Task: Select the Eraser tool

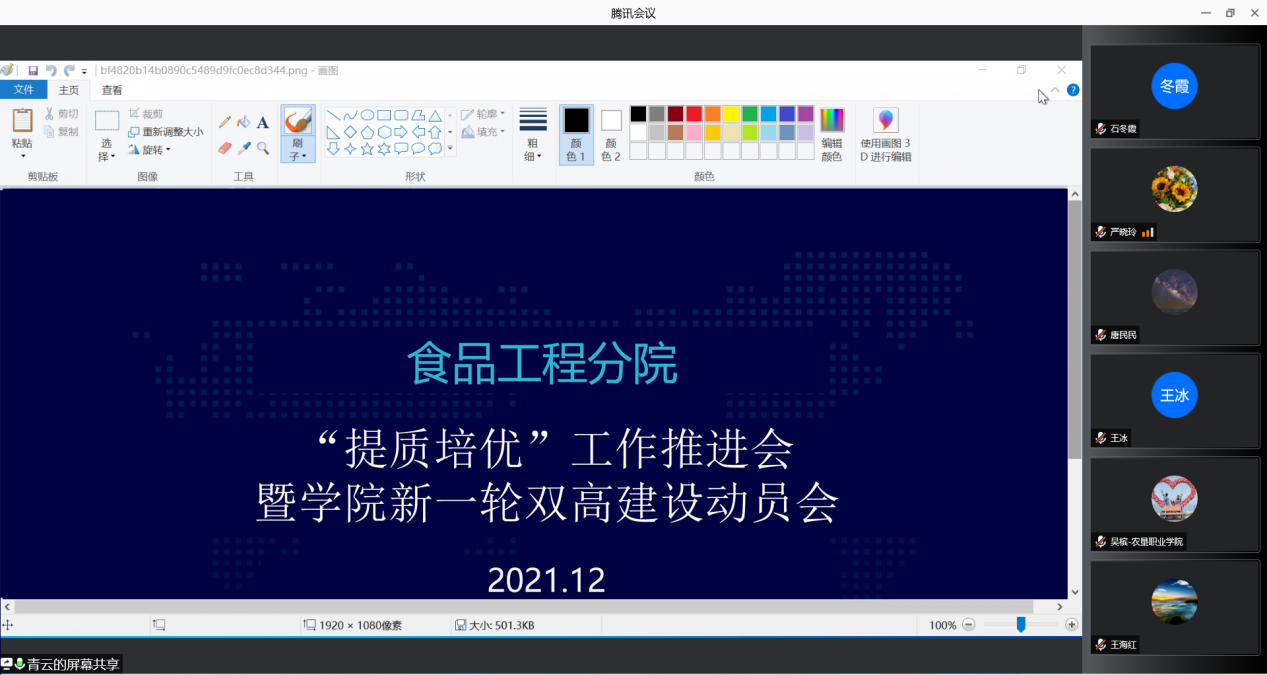Action: [x=225, y=148]
